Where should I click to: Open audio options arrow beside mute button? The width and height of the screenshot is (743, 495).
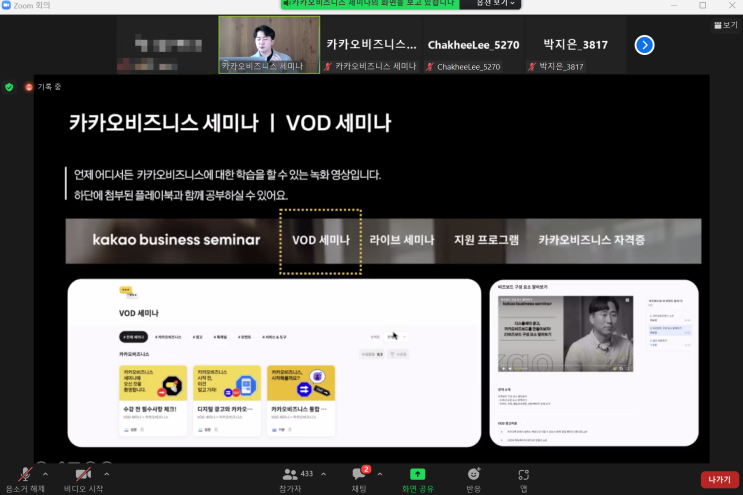click(x=45, y=474)
